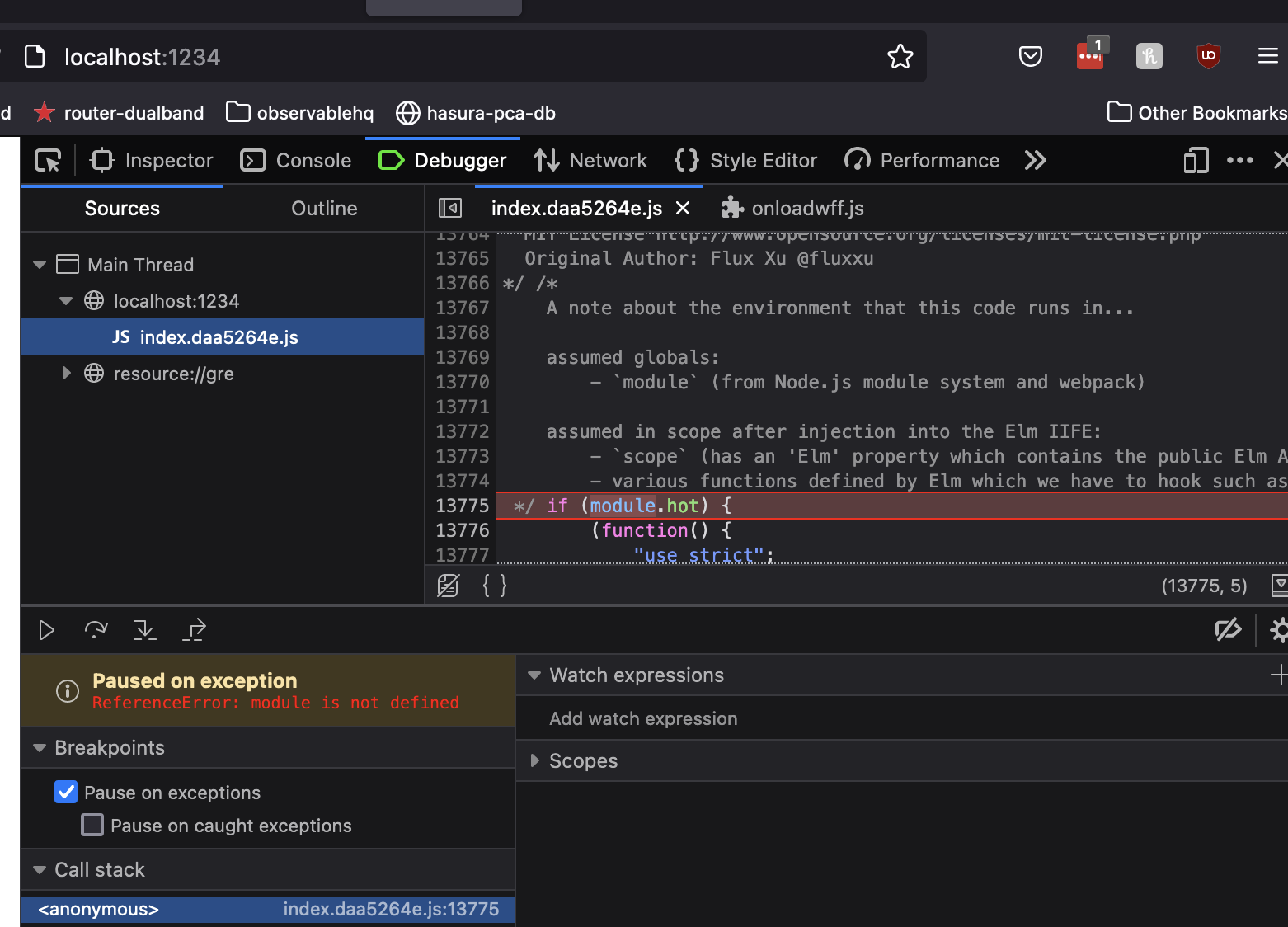
Task: Click the blackbox source icon
Action: 448,585
